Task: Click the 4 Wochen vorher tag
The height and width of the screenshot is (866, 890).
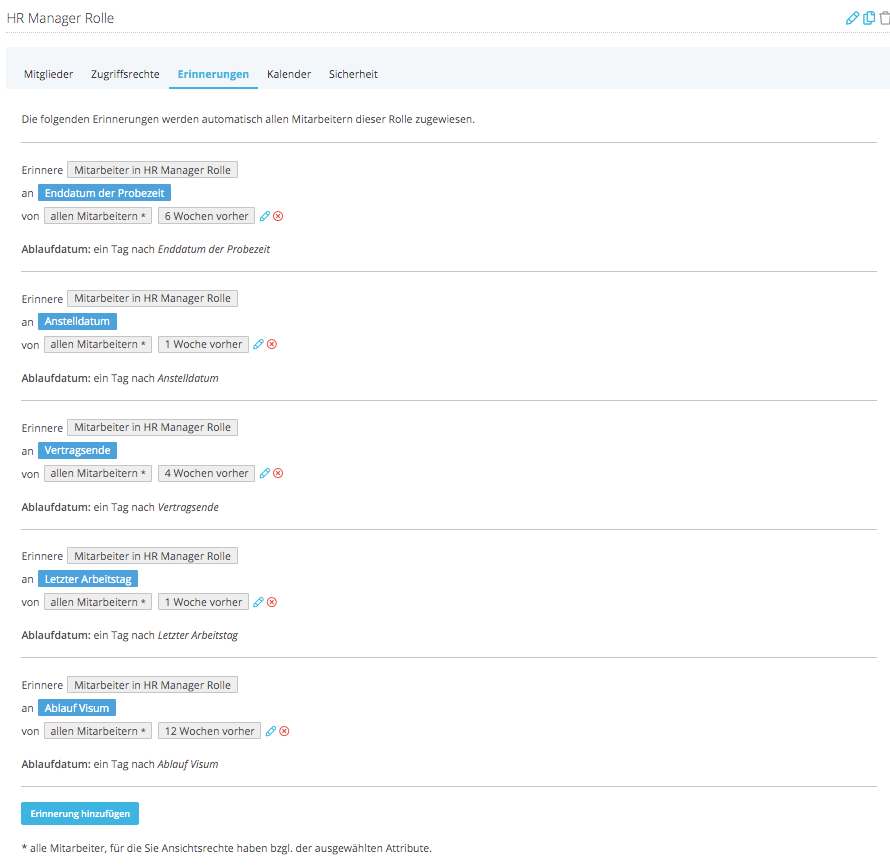Action: 206,473
